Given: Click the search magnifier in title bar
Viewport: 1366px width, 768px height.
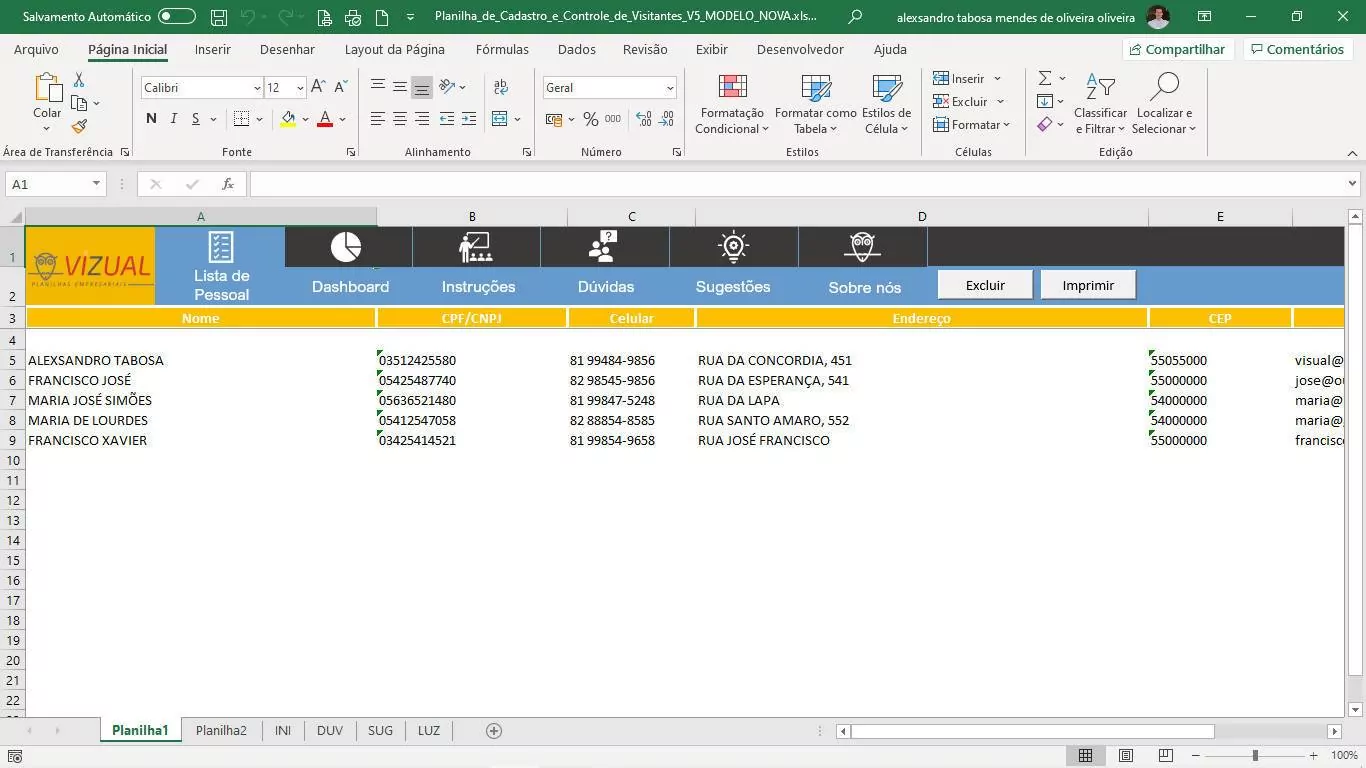Looking at the screenshot, I should 855,17.
